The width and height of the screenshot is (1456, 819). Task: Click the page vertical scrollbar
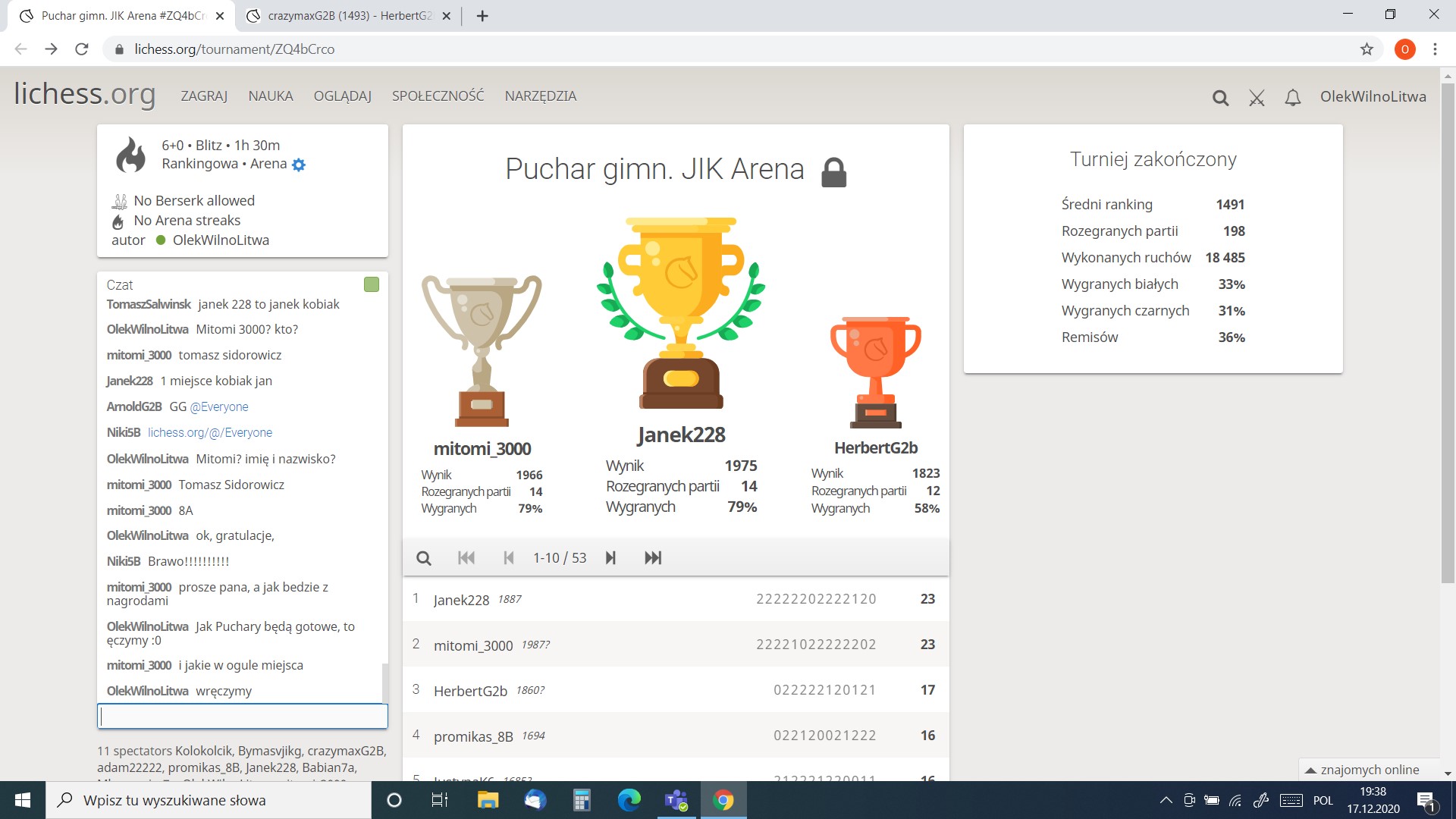tap(1448, 334)
